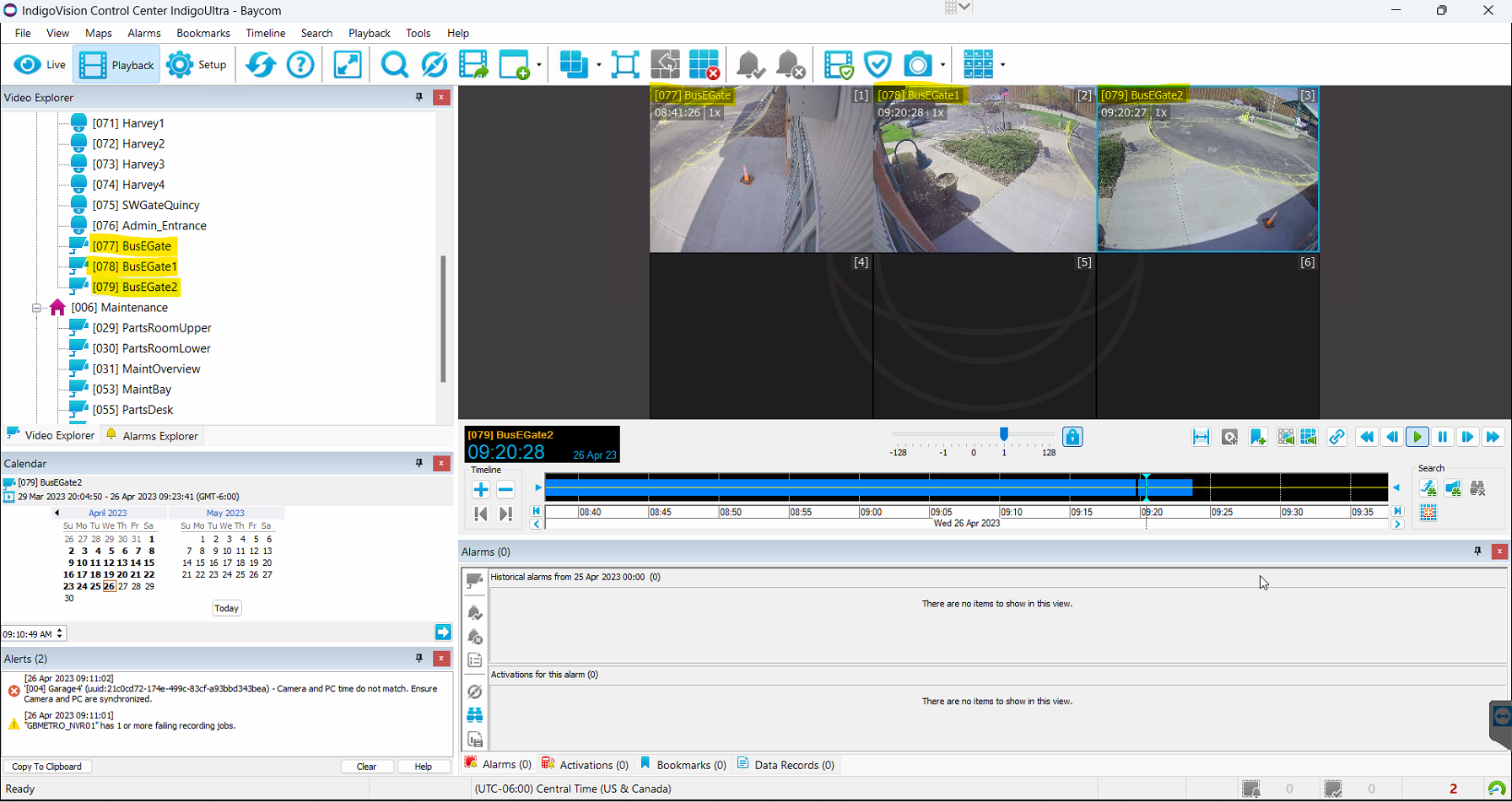Open the video pane stack dropdown arrow
Image resolution: width=1512 pixels, height=802 pixels.
click(x=598, y=65)
